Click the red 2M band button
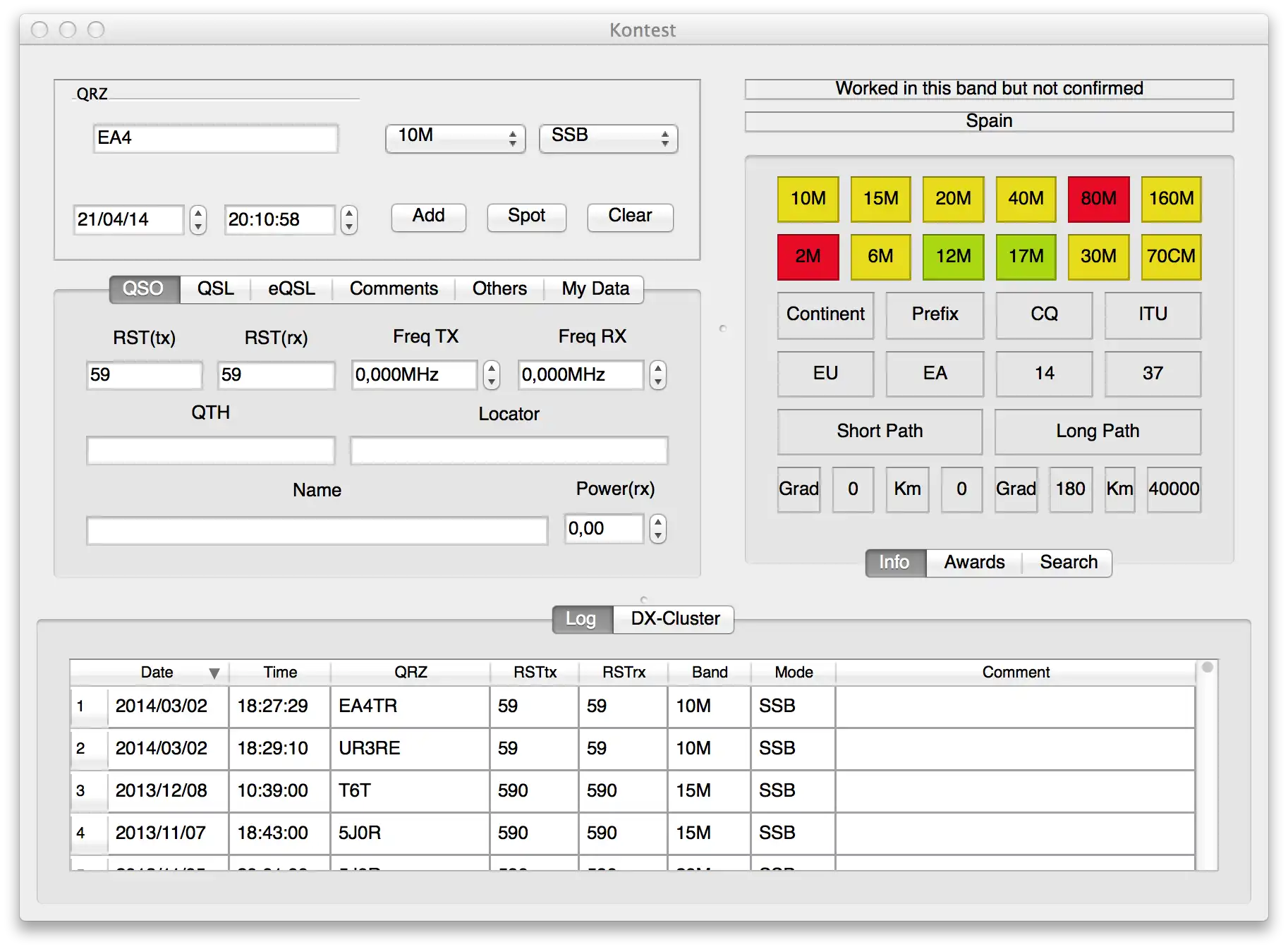Image resolution: width=1288 pixels, height=949 pixels. (x=808, y=257)
